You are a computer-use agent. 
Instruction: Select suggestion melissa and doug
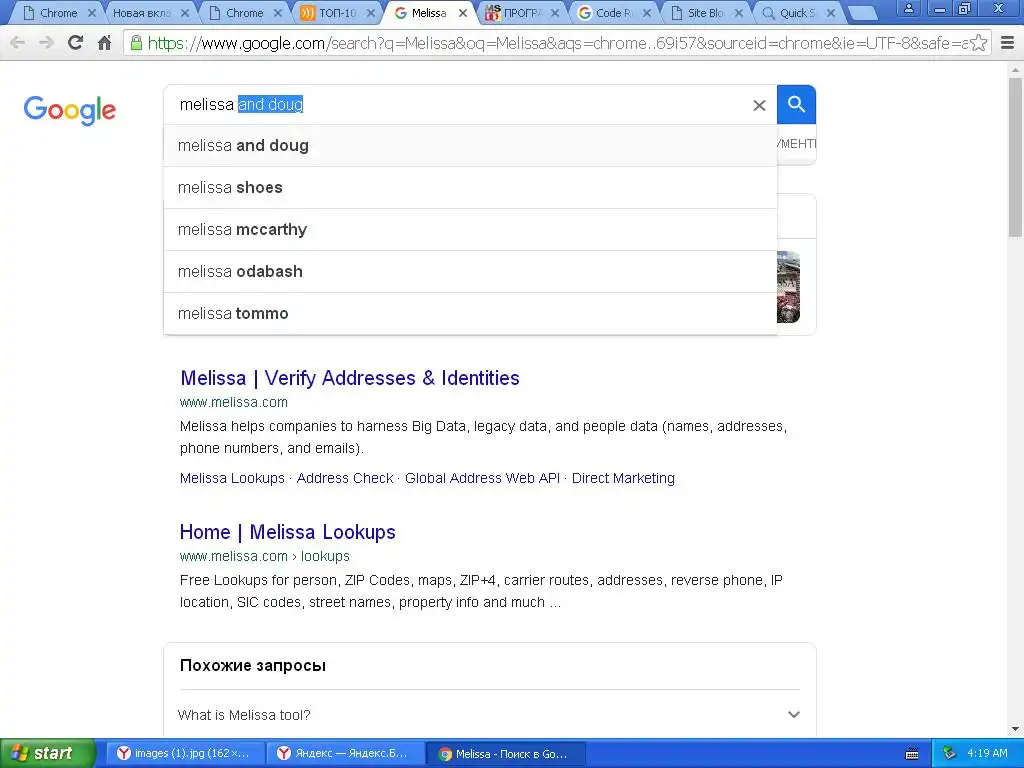click(470, 146)
